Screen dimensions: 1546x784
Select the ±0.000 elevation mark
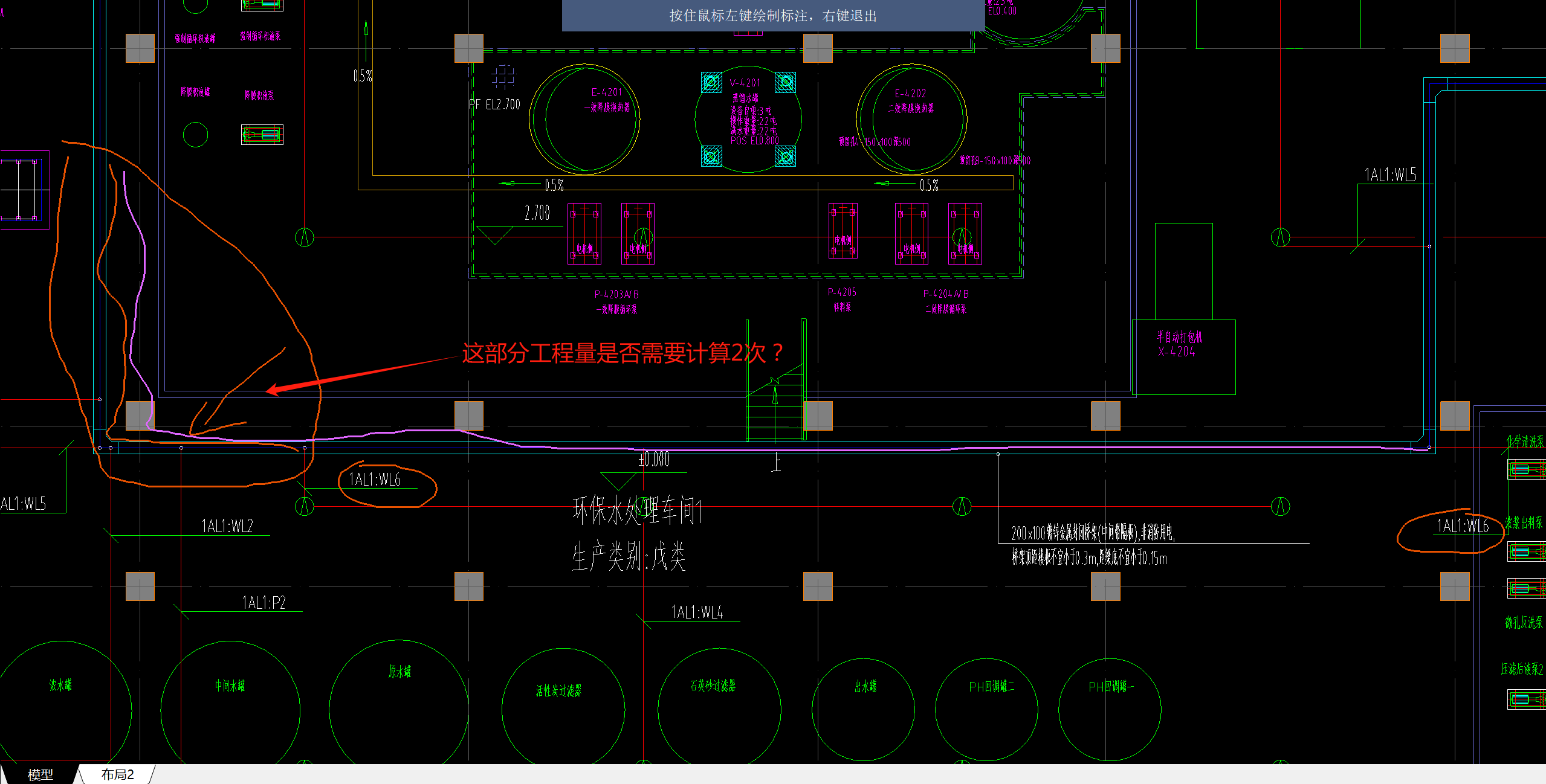(x=654, y=459)
